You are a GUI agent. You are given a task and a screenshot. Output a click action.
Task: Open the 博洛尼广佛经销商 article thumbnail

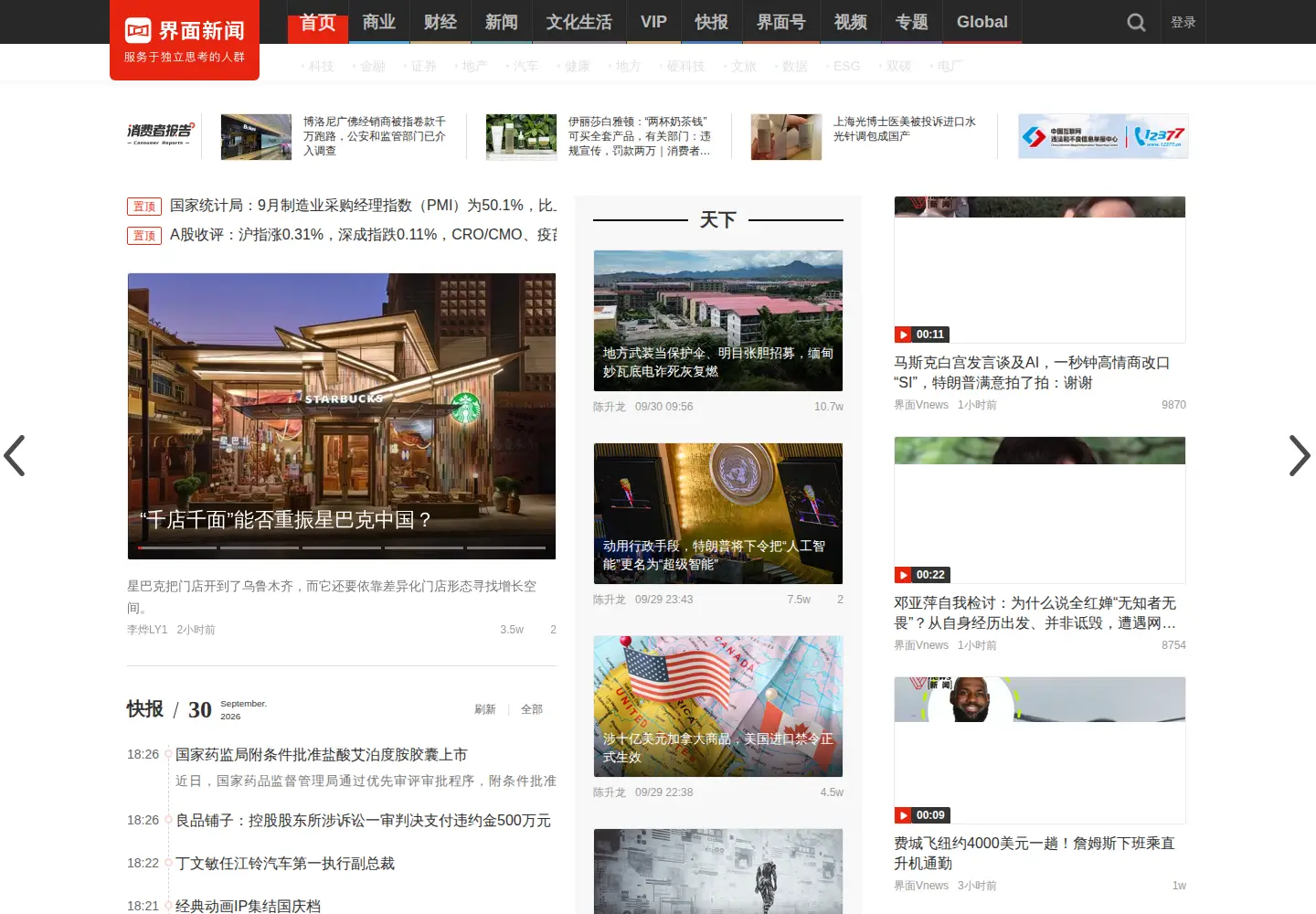[x=256, y=137]
